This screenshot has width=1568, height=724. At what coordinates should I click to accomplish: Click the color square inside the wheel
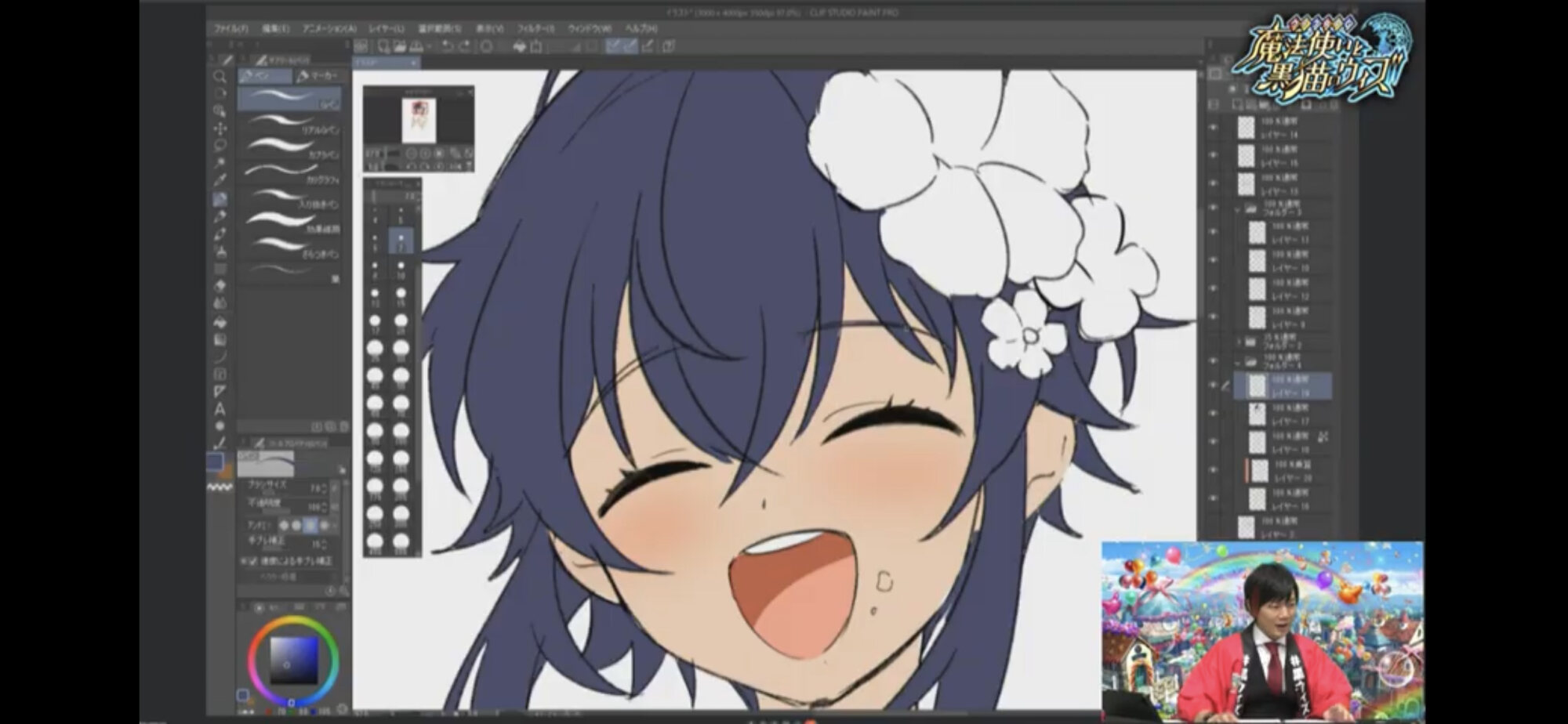pos(294,661)
